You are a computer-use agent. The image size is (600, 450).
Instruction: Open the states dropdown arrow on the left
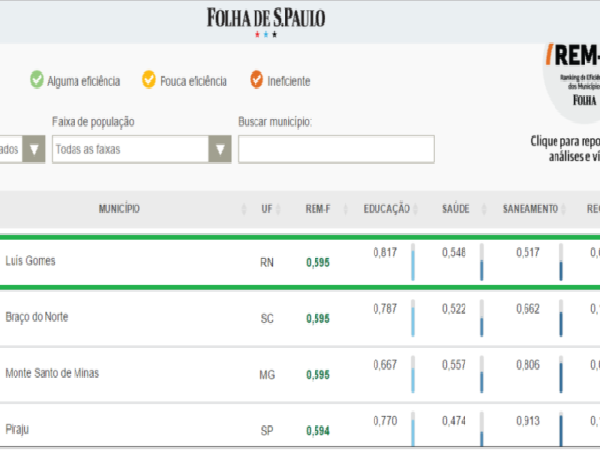[x=34, y=149]
